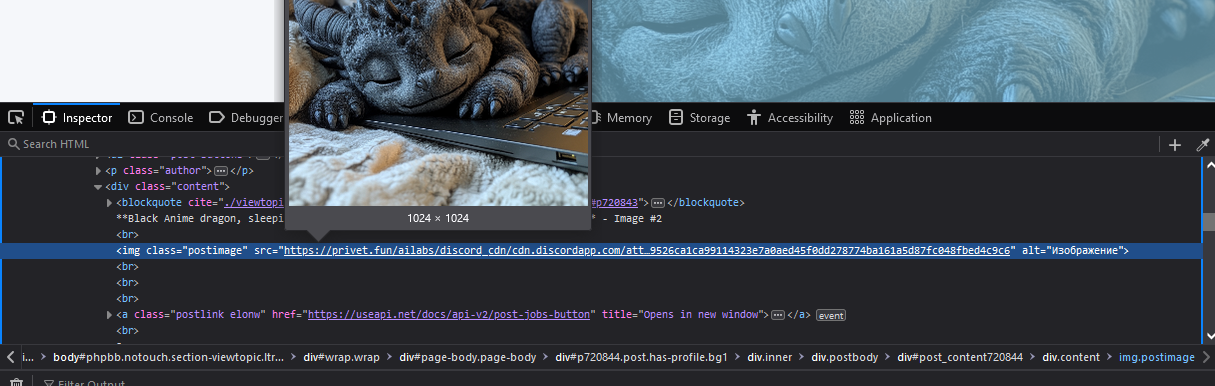Open the Accessibility tab
The width and height of the screenshot is (1215, 386).
tap(789, 117)
